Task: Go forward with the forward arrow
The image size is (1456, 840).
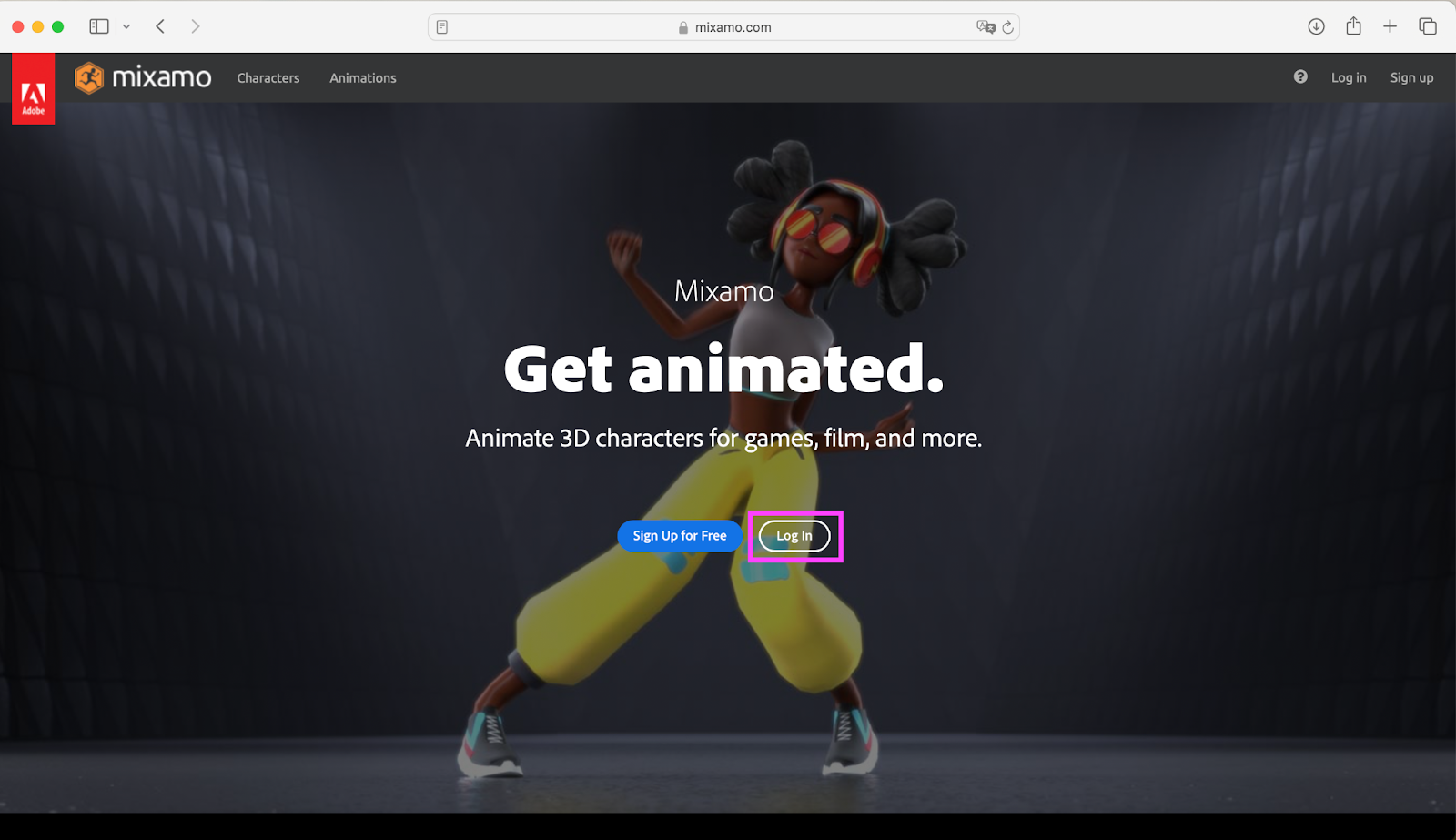Action: (x=195, y=26)
